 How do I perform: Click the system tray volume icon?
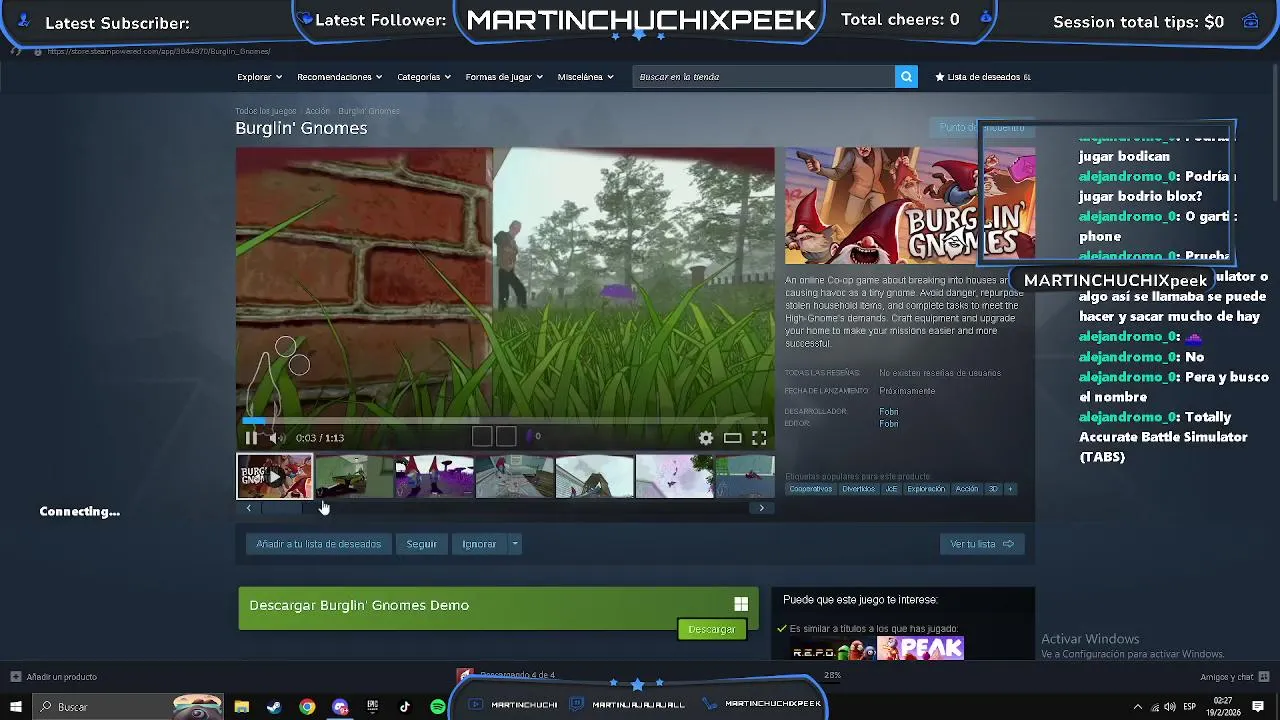tap(1169, 707)
